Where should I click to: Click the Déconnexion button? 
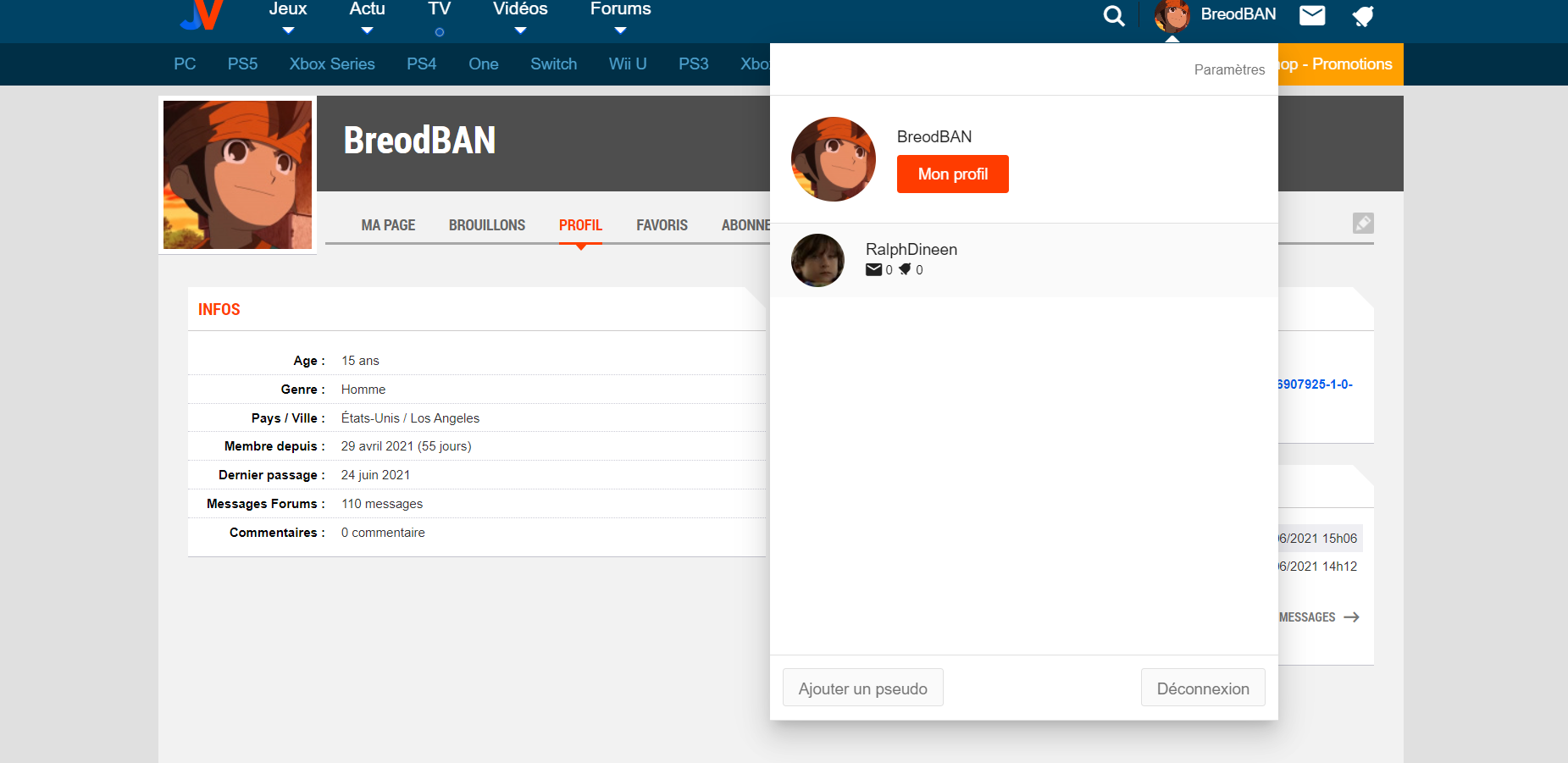click(x=1203, y=688)
